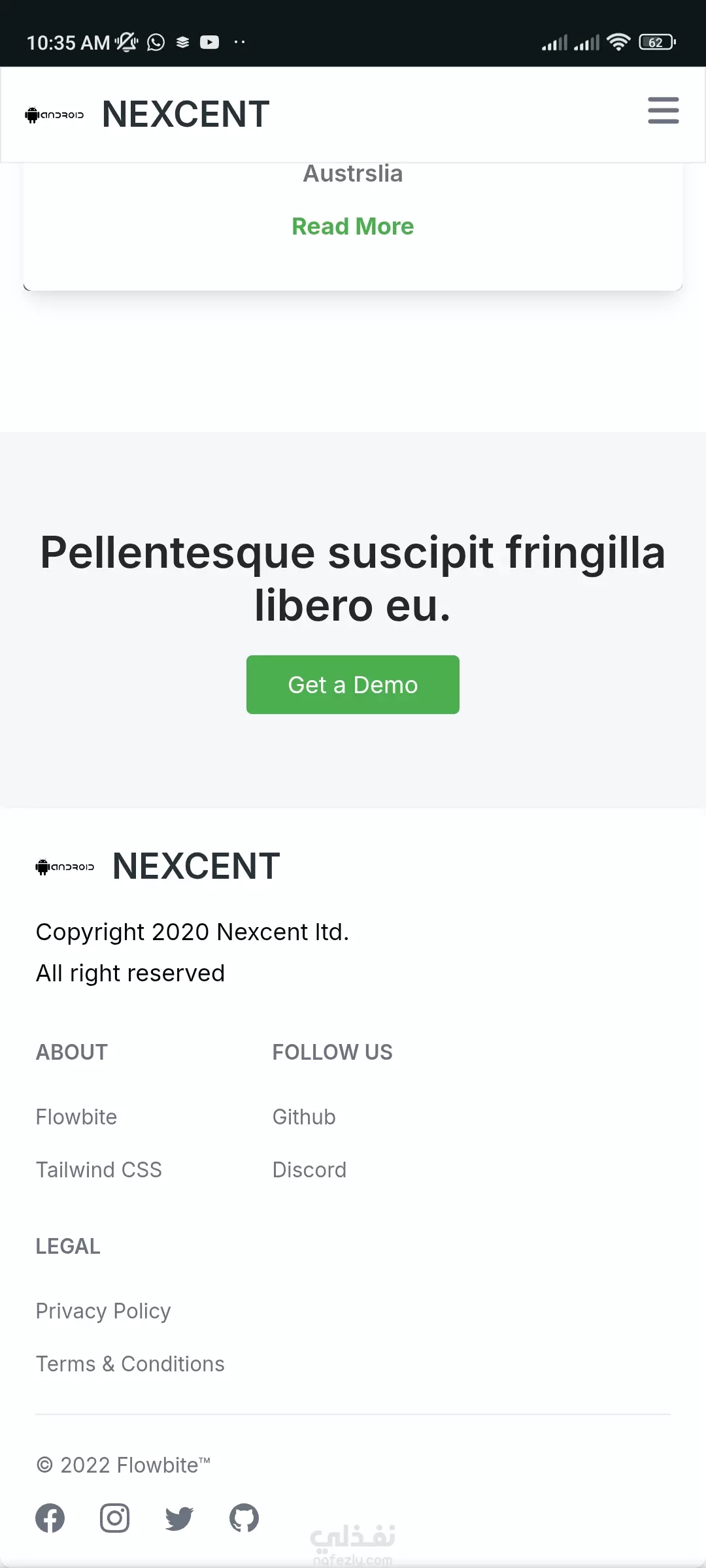
Task: Click the Get a Demo button
Action: (353, 685)
